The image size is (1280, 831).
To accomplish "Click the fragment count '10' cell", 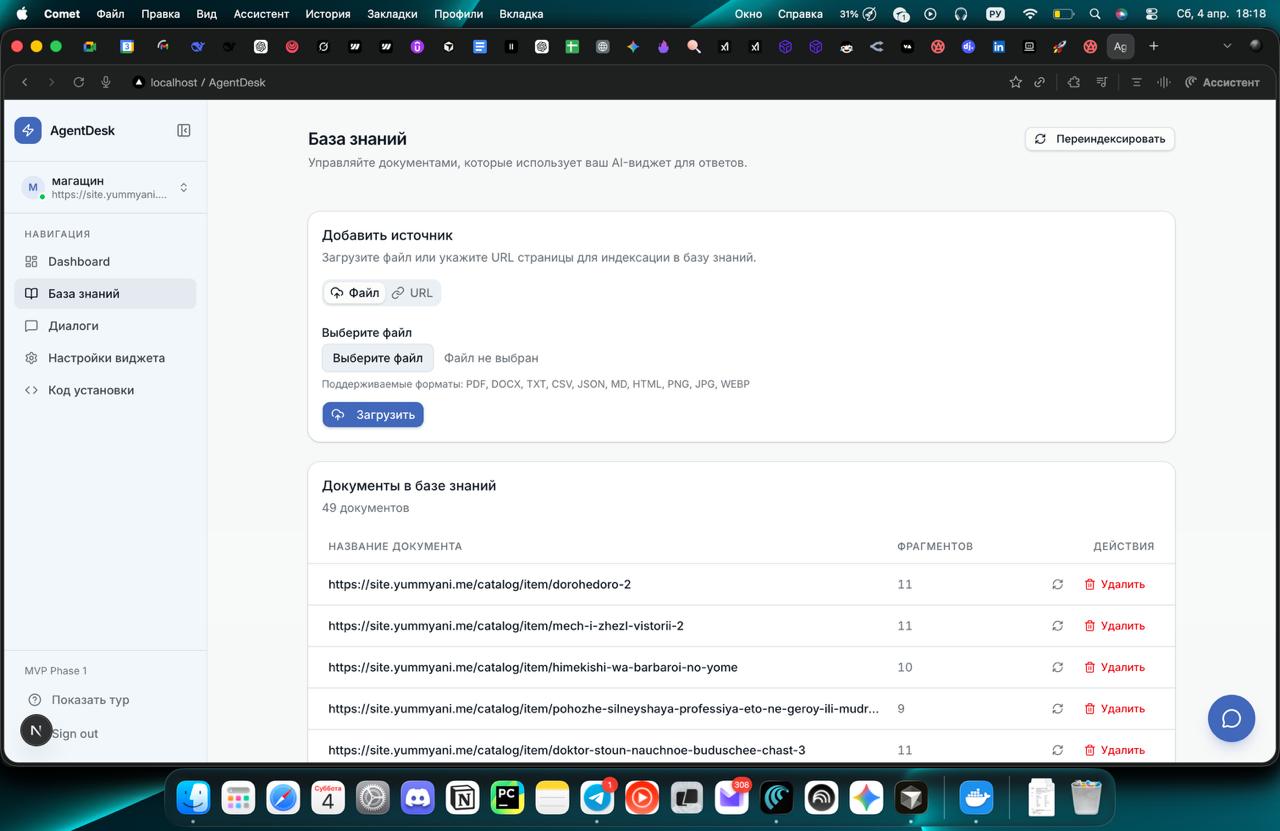I will (x=904, y=667).
